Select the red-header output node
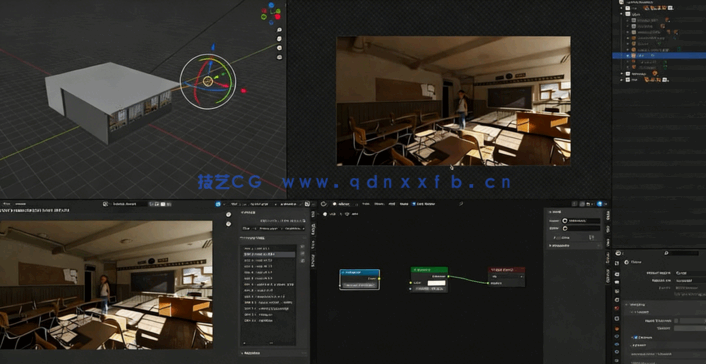Screen dimensions: 706x364 pyautogui.click(x=507, y=277)
